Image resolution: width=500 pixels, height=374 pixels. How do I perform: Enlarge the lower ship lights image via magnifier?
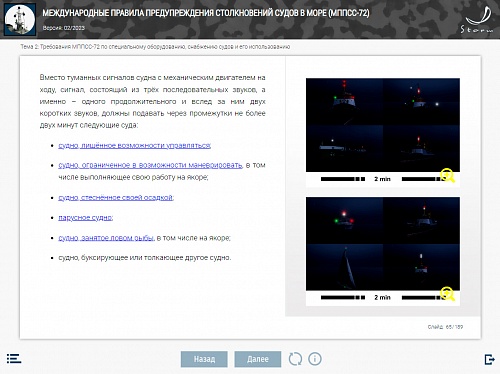[447, 294]
